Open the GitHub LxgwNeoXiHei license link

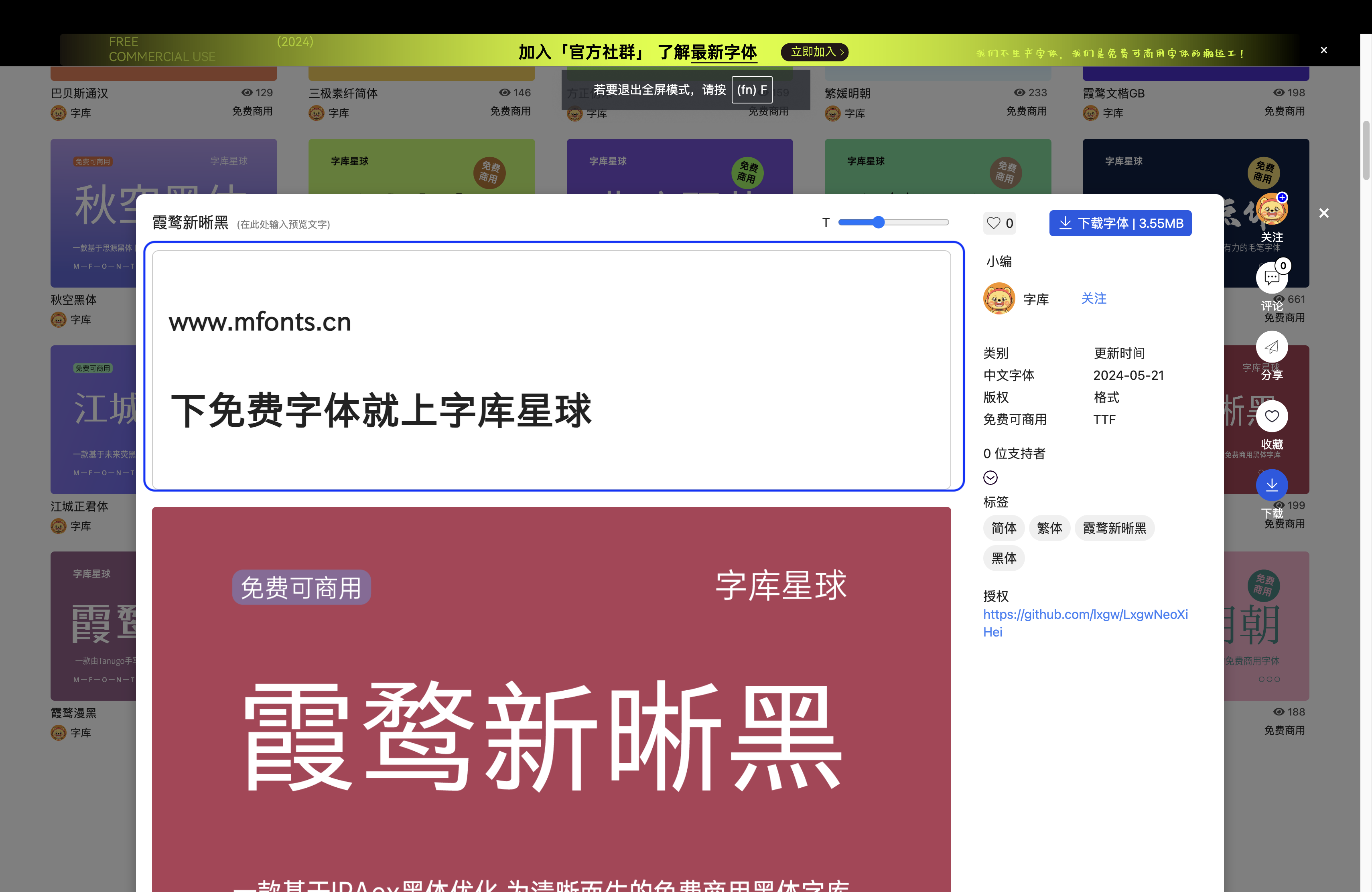(x=1085, y=615)
